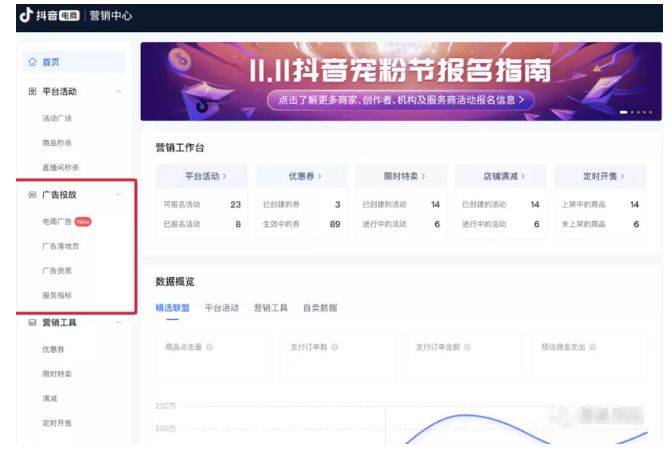Open 直播间秒杀 in the sidebar
The height and width of the screenshot is (467, 672).
click(x=60, y=167)
